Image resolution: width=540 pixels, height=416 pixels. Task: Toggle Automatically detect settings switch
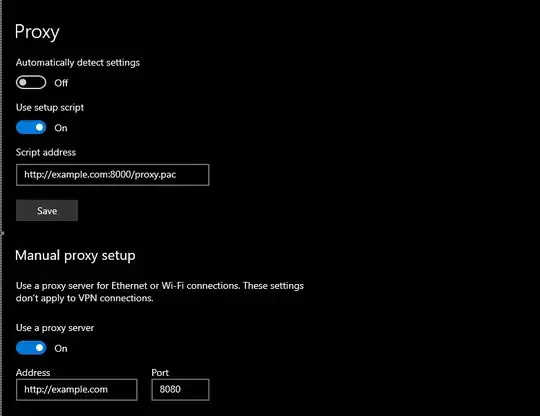click(31, 83)
